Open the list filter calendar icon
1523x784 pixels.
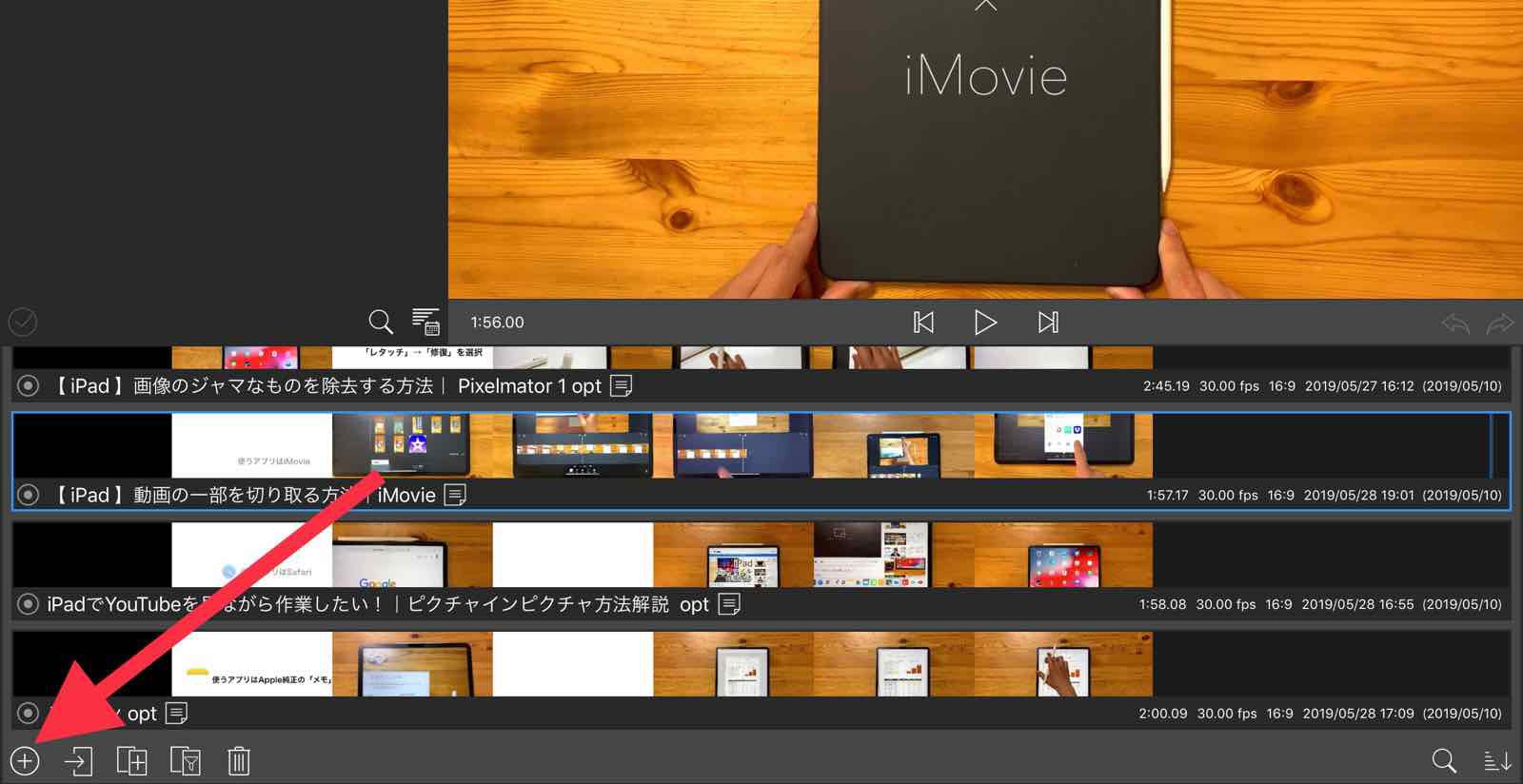pos(425,322)
